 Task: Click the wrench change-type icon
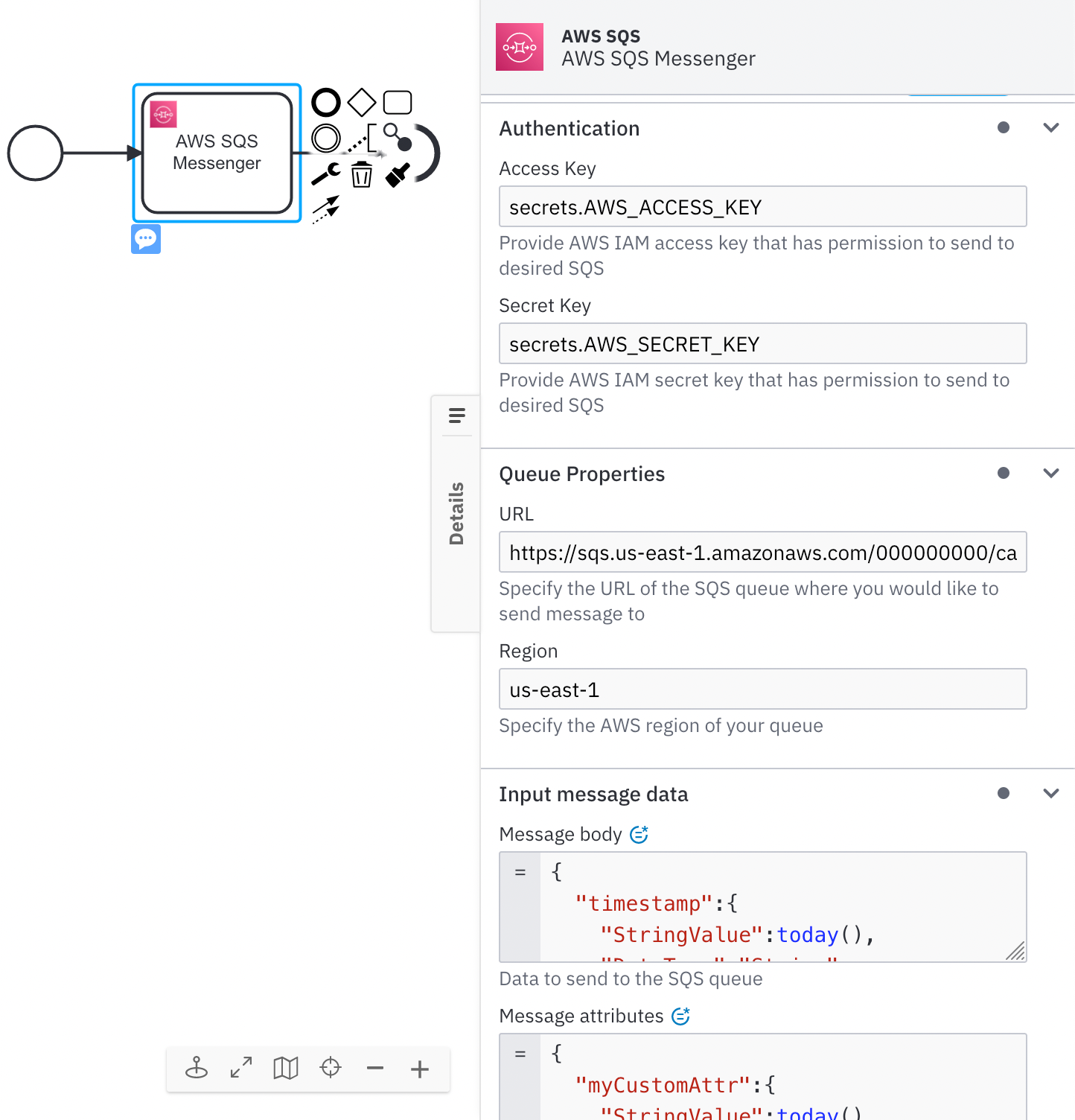[325, 174]
